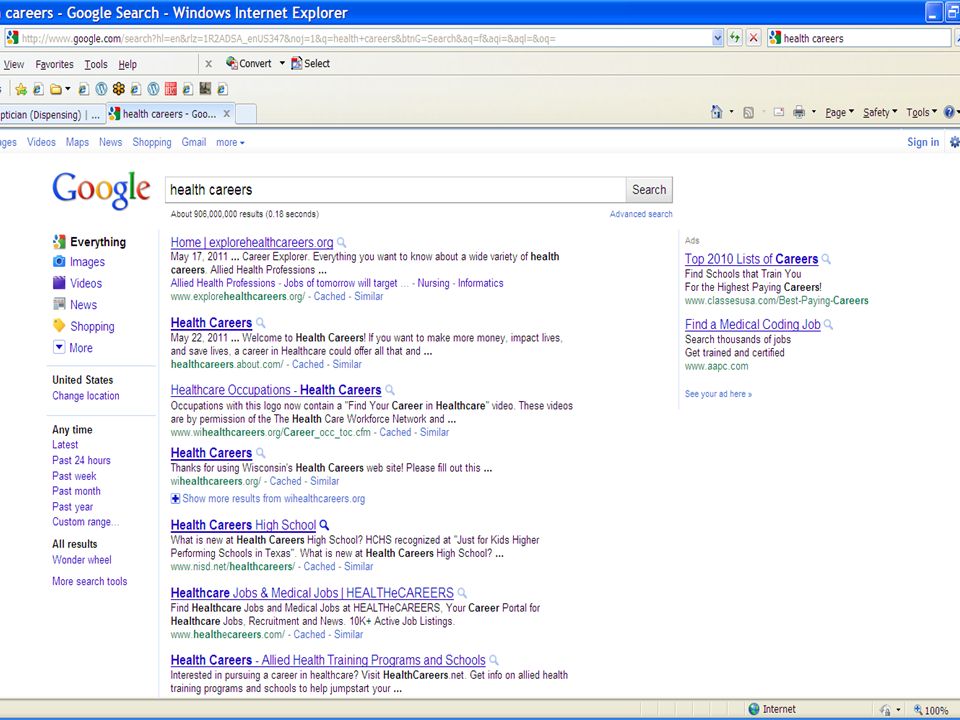This screenshot has height=720, width=960.
Task: Open the View menu
Action: click(13, 64)
